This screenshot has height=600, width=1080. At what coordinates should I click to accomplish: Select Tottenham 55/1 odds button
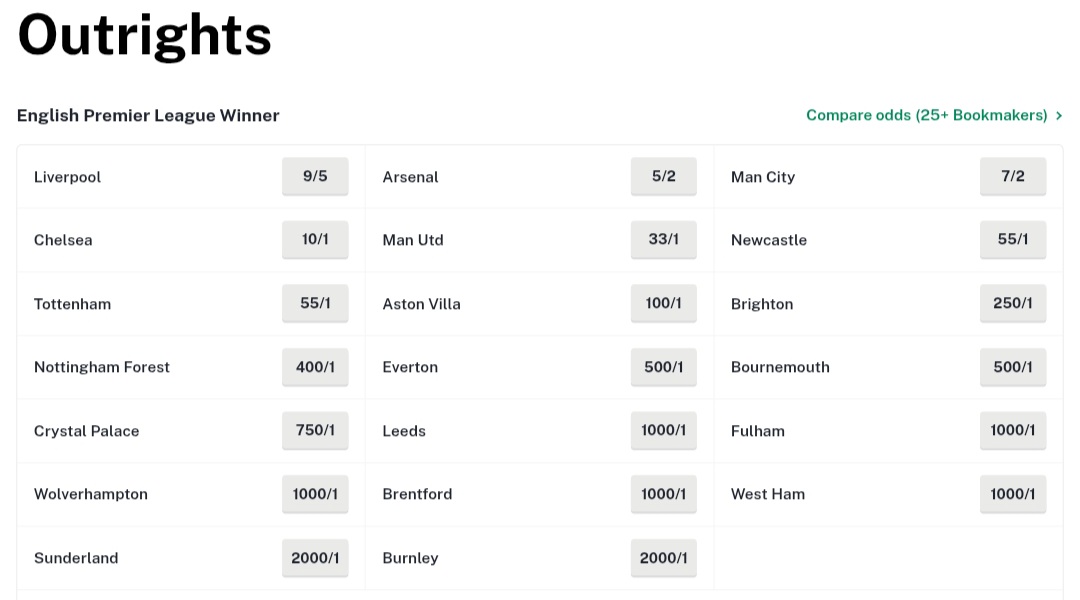pyautogui.click(x=315, y=303)
